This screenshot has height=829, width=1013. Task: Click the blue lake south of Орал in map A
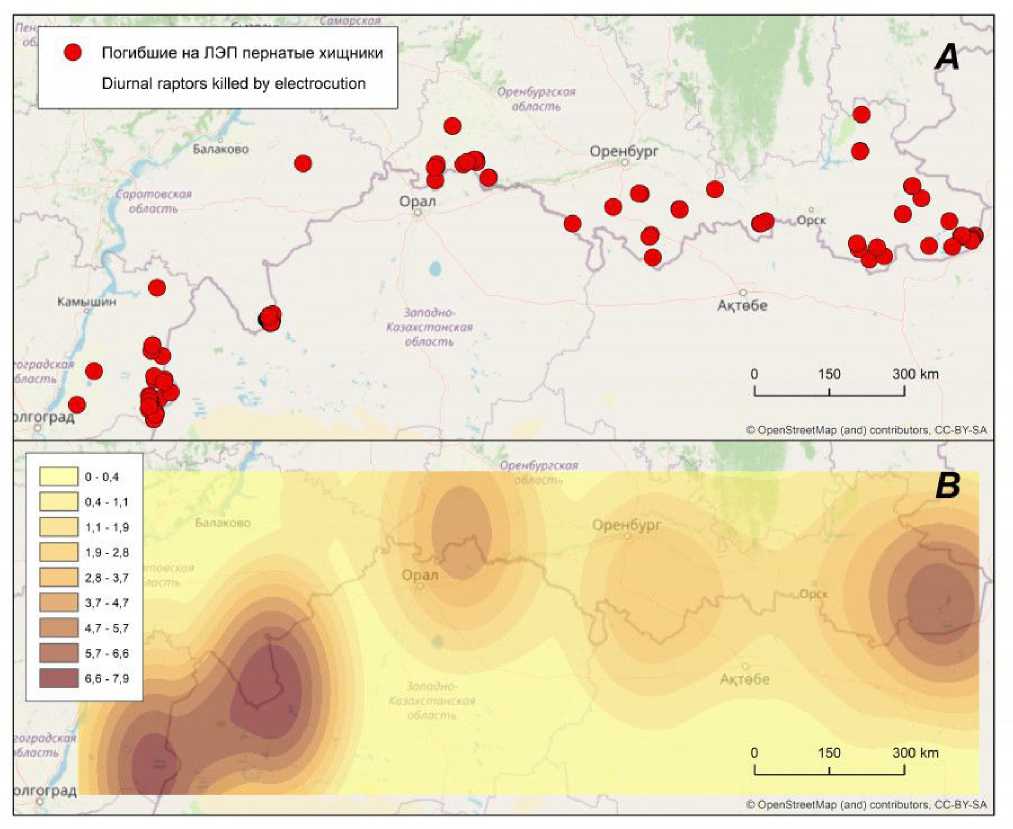[x=435, y=268]
